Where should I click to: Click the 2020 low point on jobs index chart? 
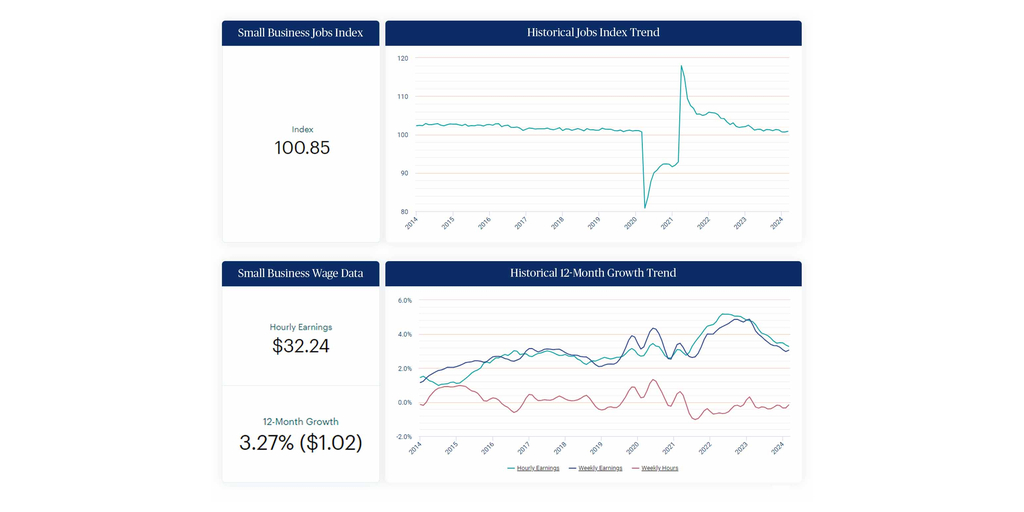point(645,207)
